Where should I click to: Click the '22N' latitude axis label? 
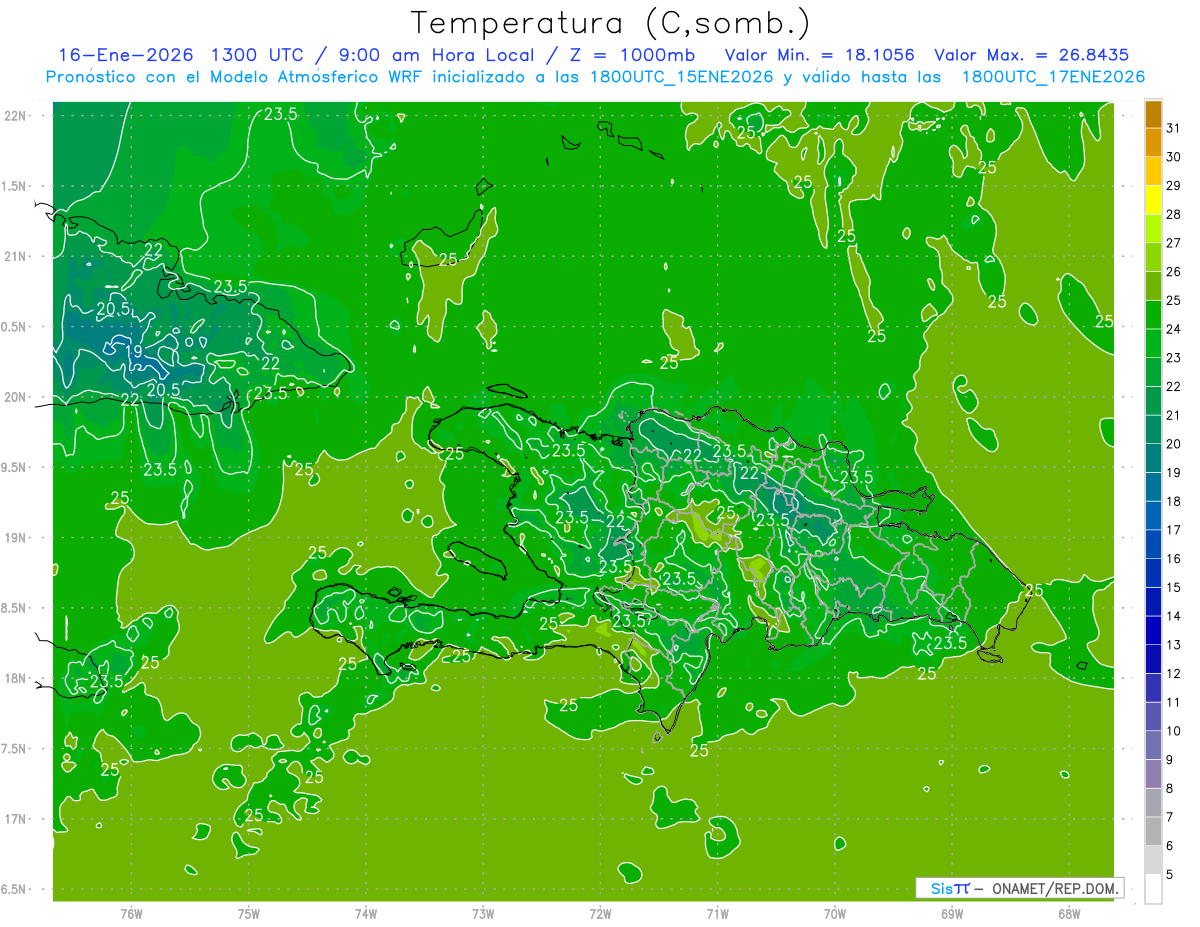(x=15, y=115)
